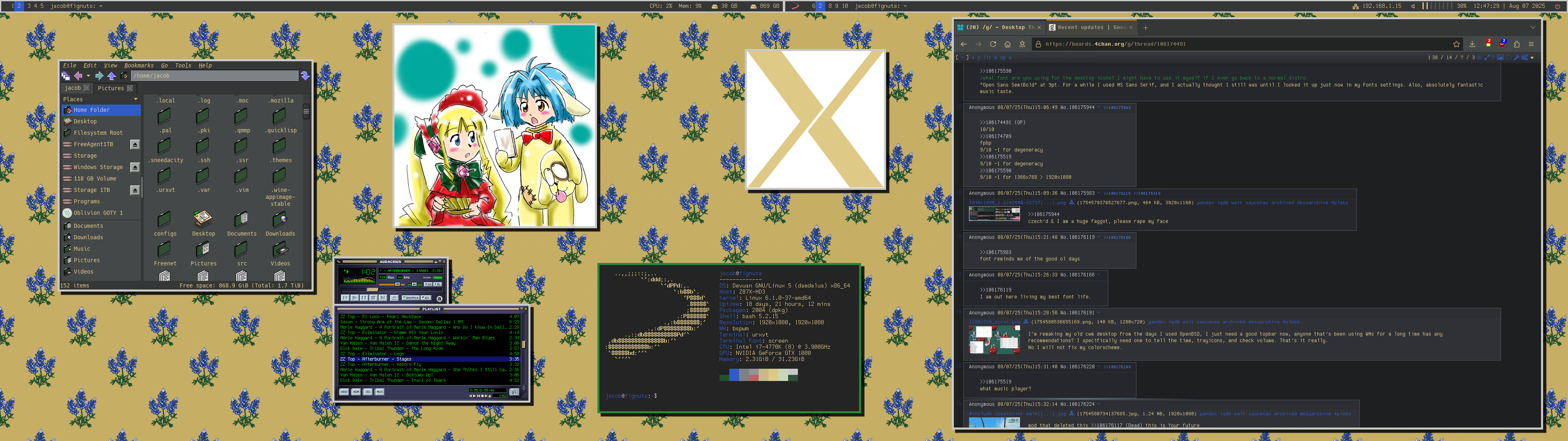The image size is (1568, 441).
Task: Stop playback in Audacious
Action: coord(374,298)
